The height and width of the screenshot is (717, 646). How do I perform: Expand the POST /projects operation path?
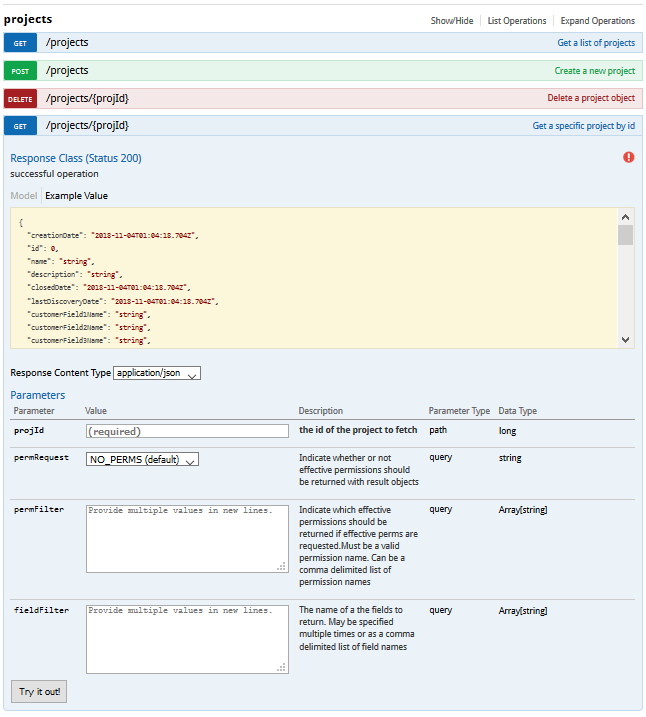click(x=67, y=71)
